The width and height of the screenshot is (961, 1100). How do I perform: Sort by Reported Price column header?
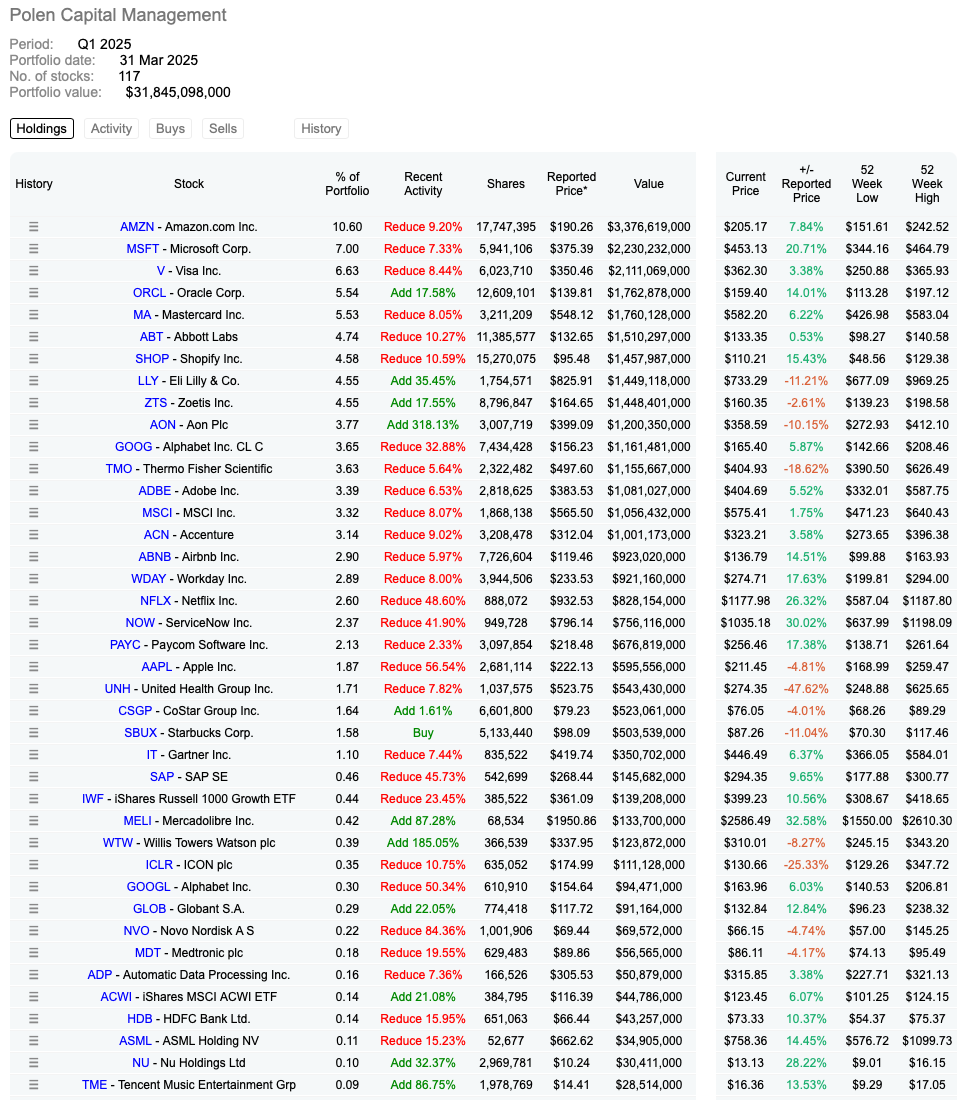572,184
